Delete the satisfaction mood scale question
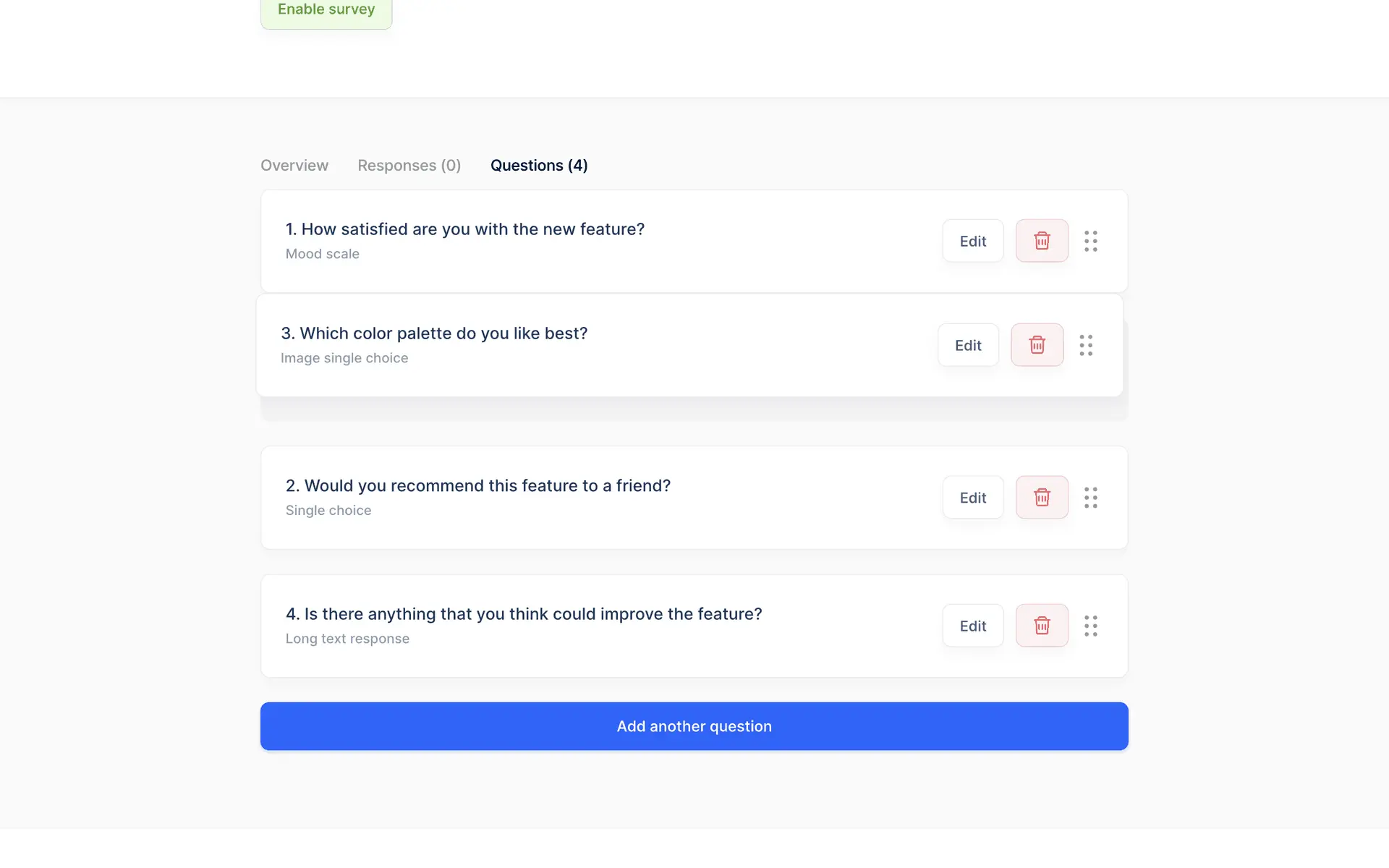Viewport: 1389px width, 868px height. (1042, 241)
